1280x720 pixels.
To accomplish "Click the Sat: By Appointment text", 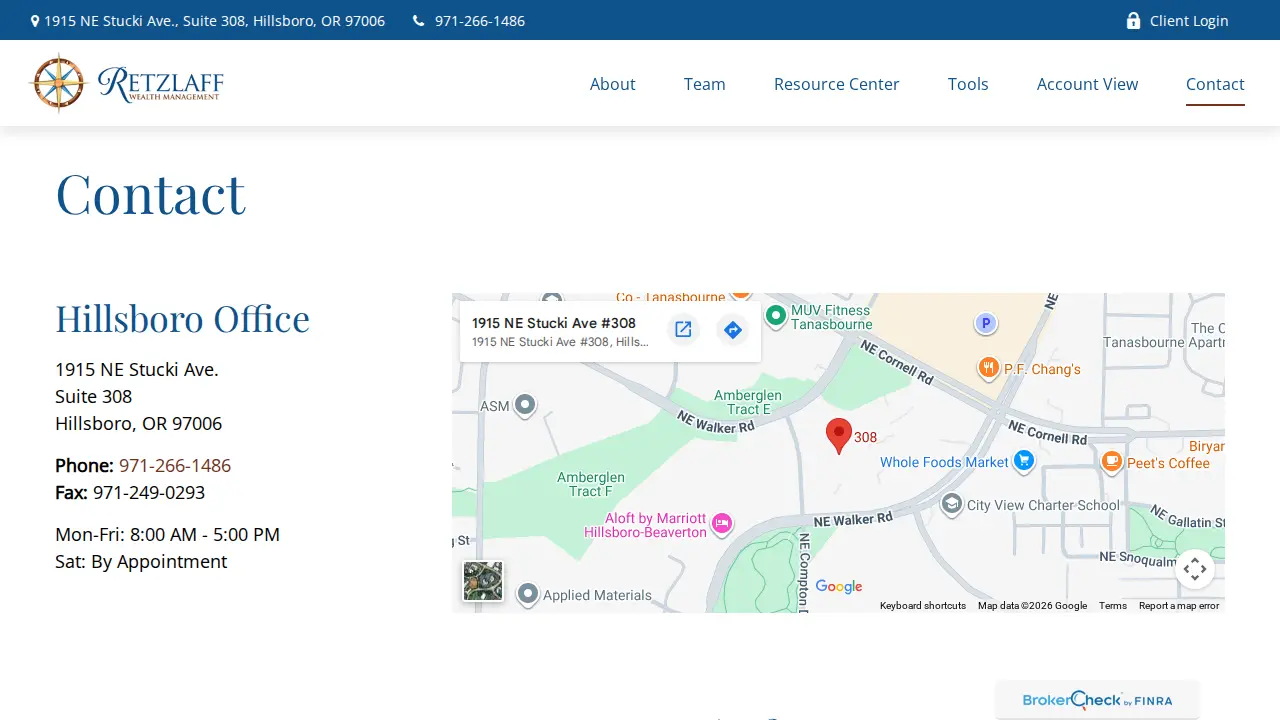I will (x=141, y=561).
